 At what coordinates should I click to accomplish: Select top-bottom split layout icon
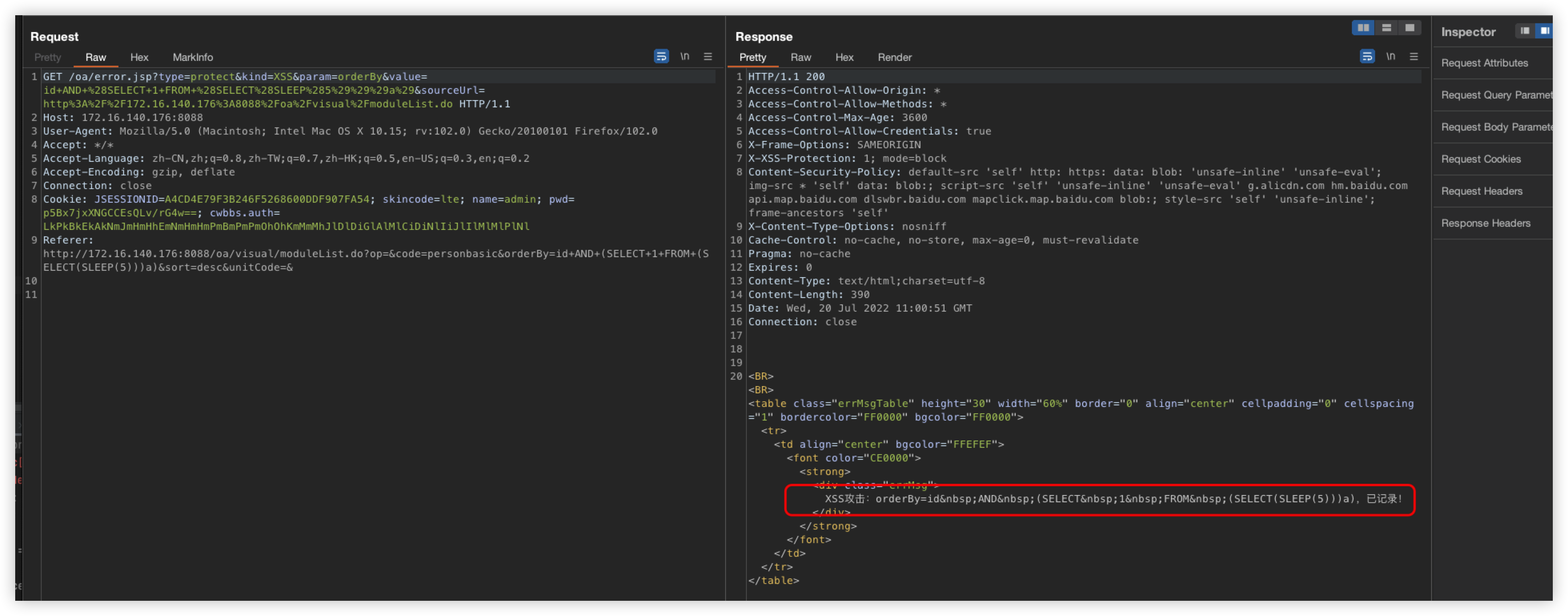coord(1387,28)
